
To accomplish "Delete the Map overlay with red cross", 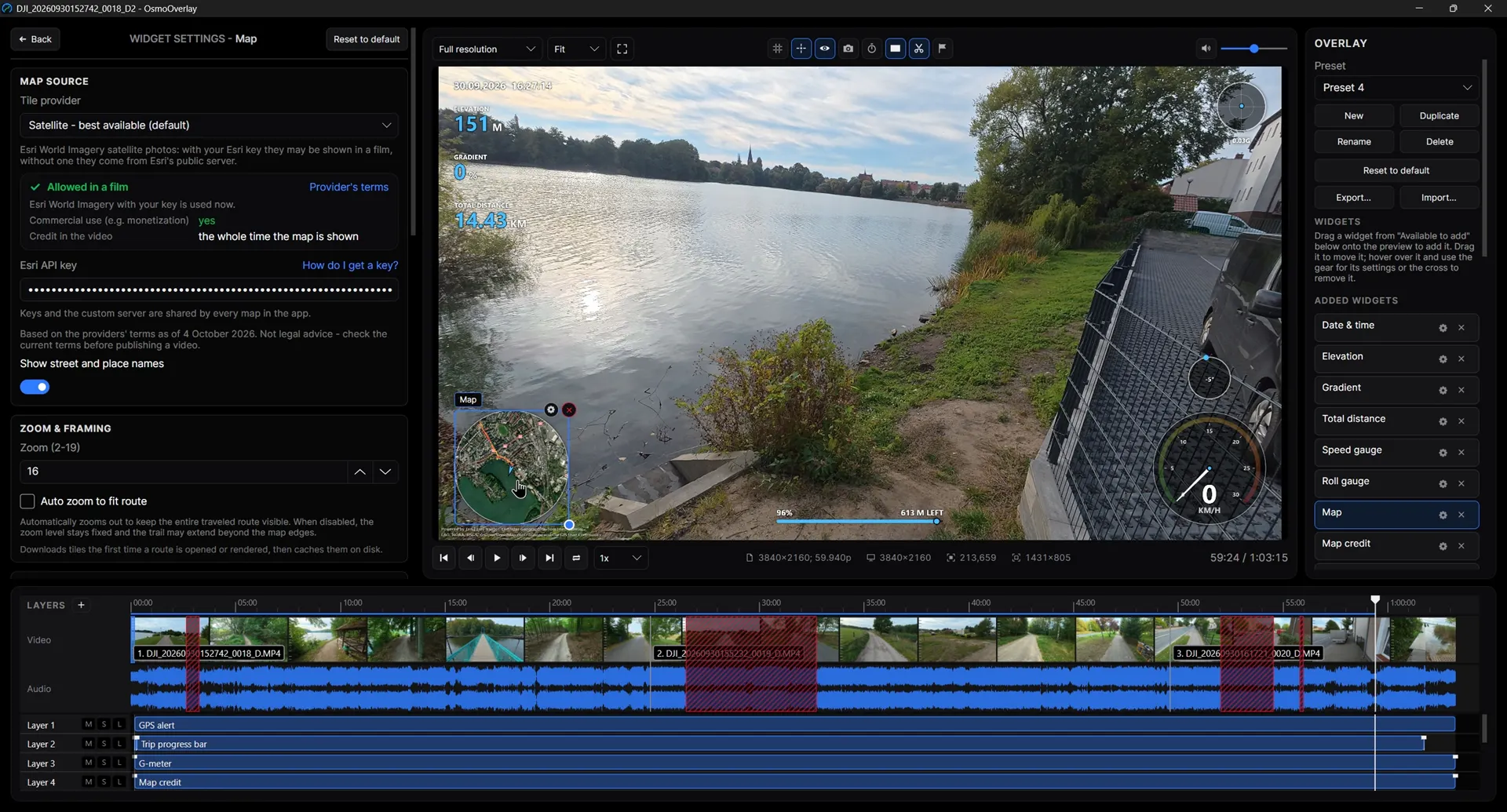I will pos(569,410).
